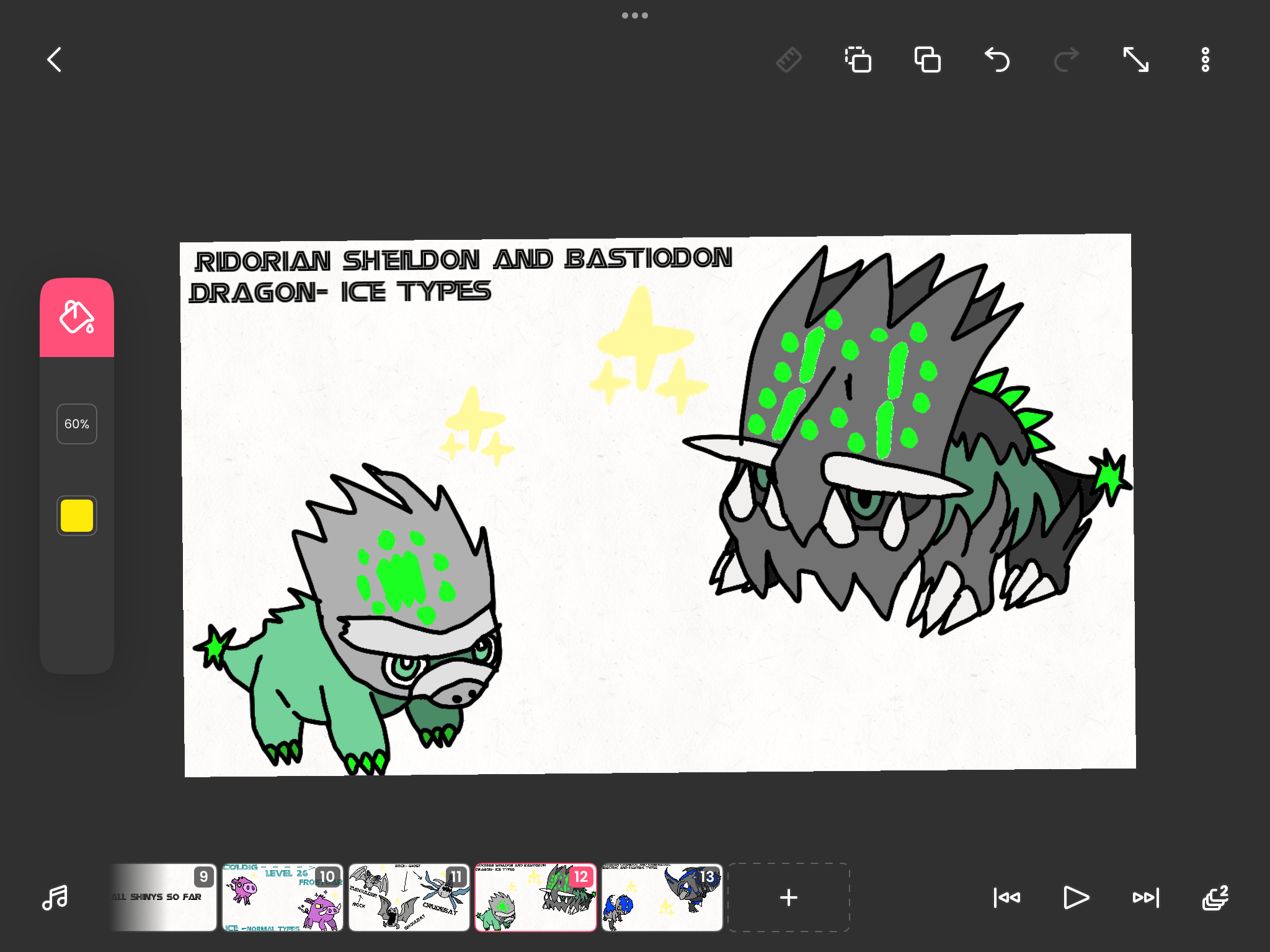Viewport: 1270px width, 952px height.
Task: Open the layers panel
Action: 1215,897
